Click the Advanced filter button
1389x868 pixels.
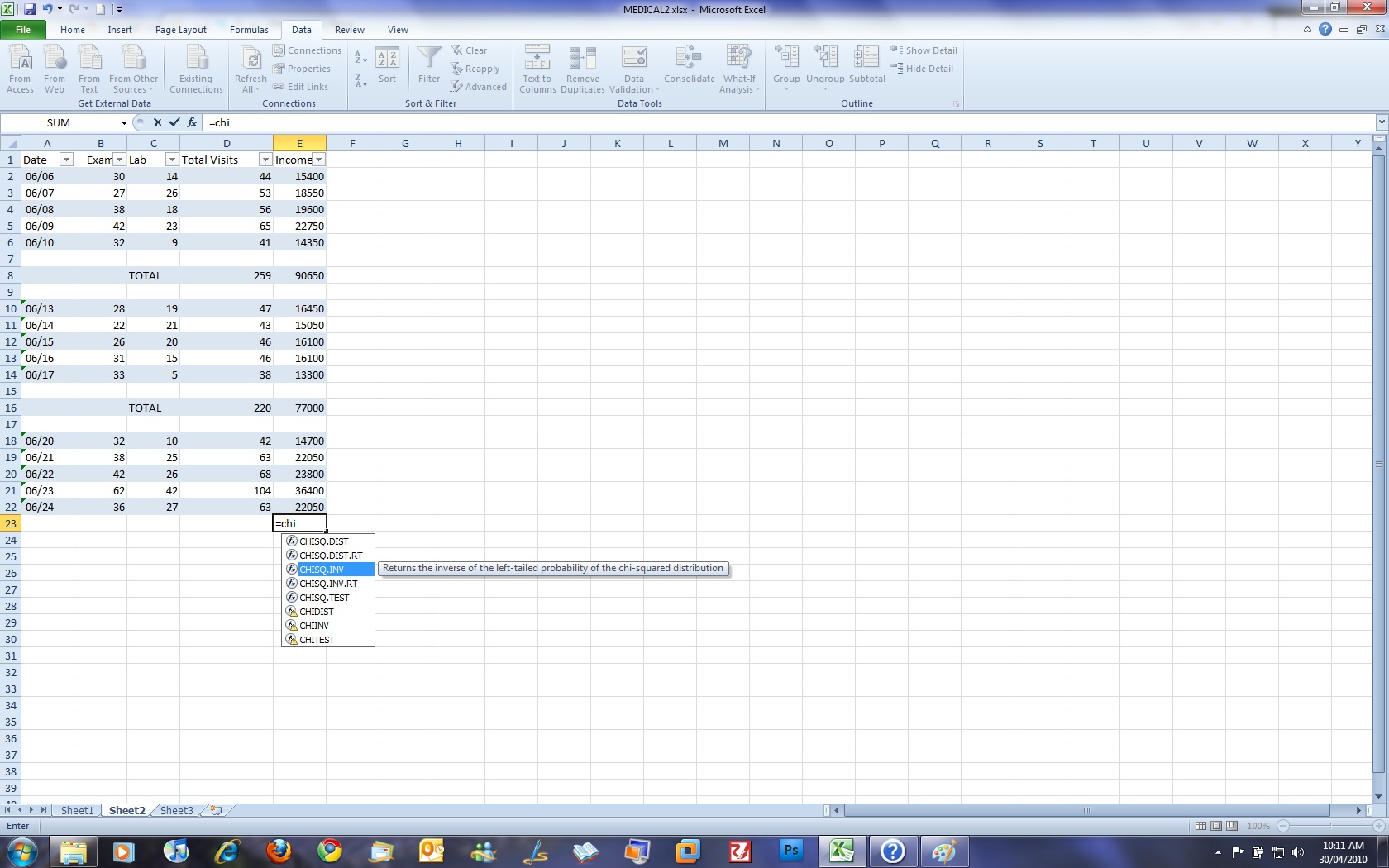click(479, 87)
